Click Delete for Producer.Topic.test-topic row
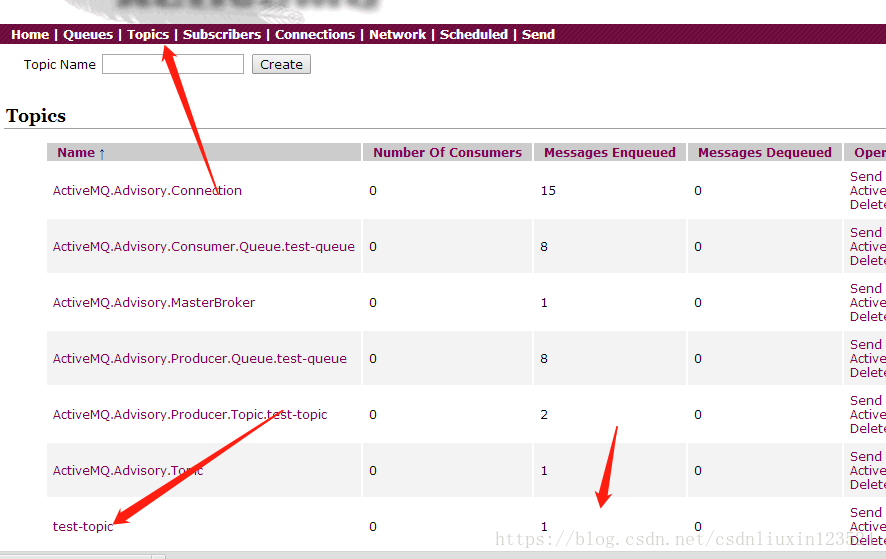Image resolution: width=886 pixels, height=559 pixels. coord(868,428)
